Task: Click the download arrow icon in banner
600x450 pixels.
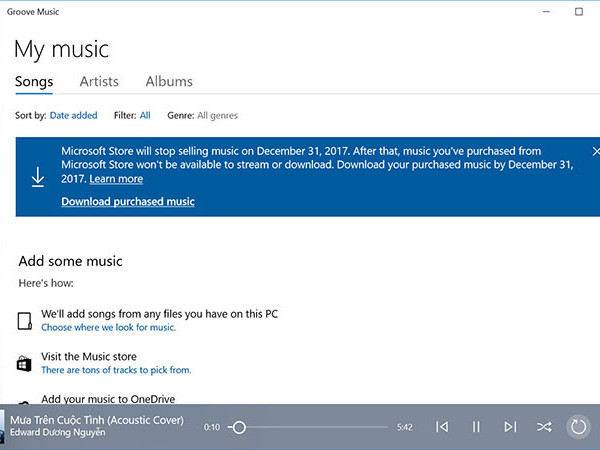Action: tap(38, 177)
